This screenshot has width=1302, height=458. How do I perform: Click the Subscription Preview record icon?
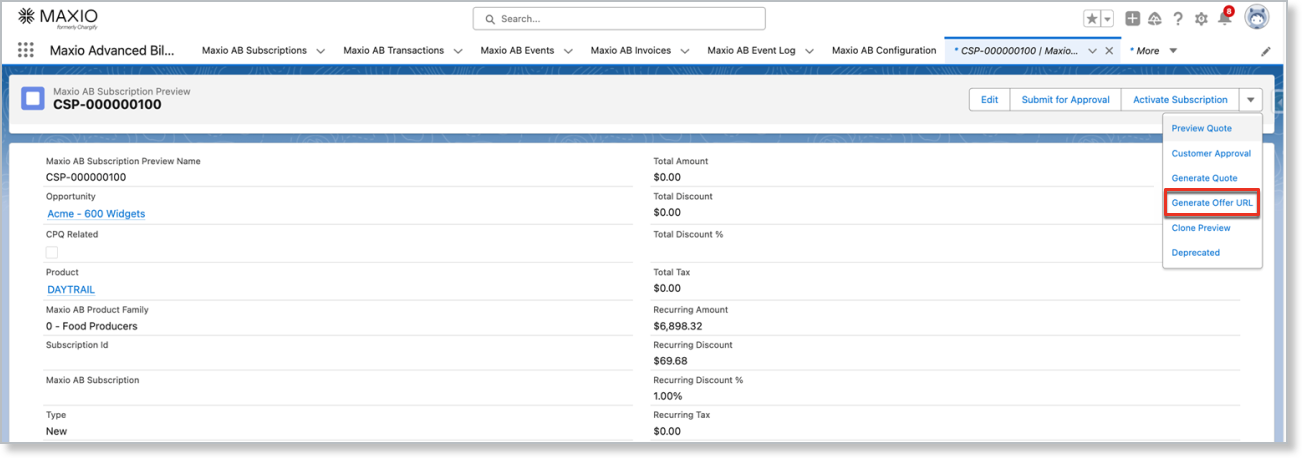(x=33, y=98)
